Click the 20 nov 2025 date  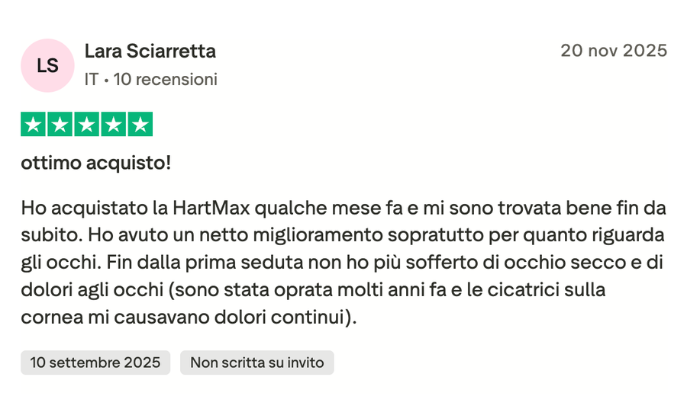[x=613, y=51]
